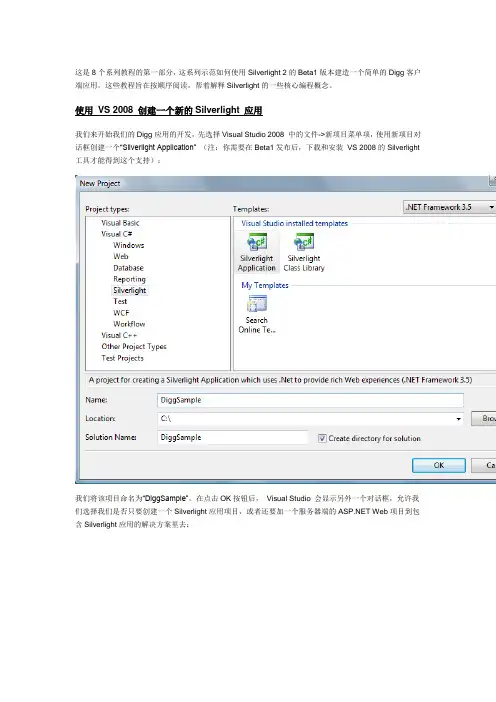Select Visual C++ in the tree
Viewport: 496px width, 702px height.
pyautogui.click(x=119, y=335)
